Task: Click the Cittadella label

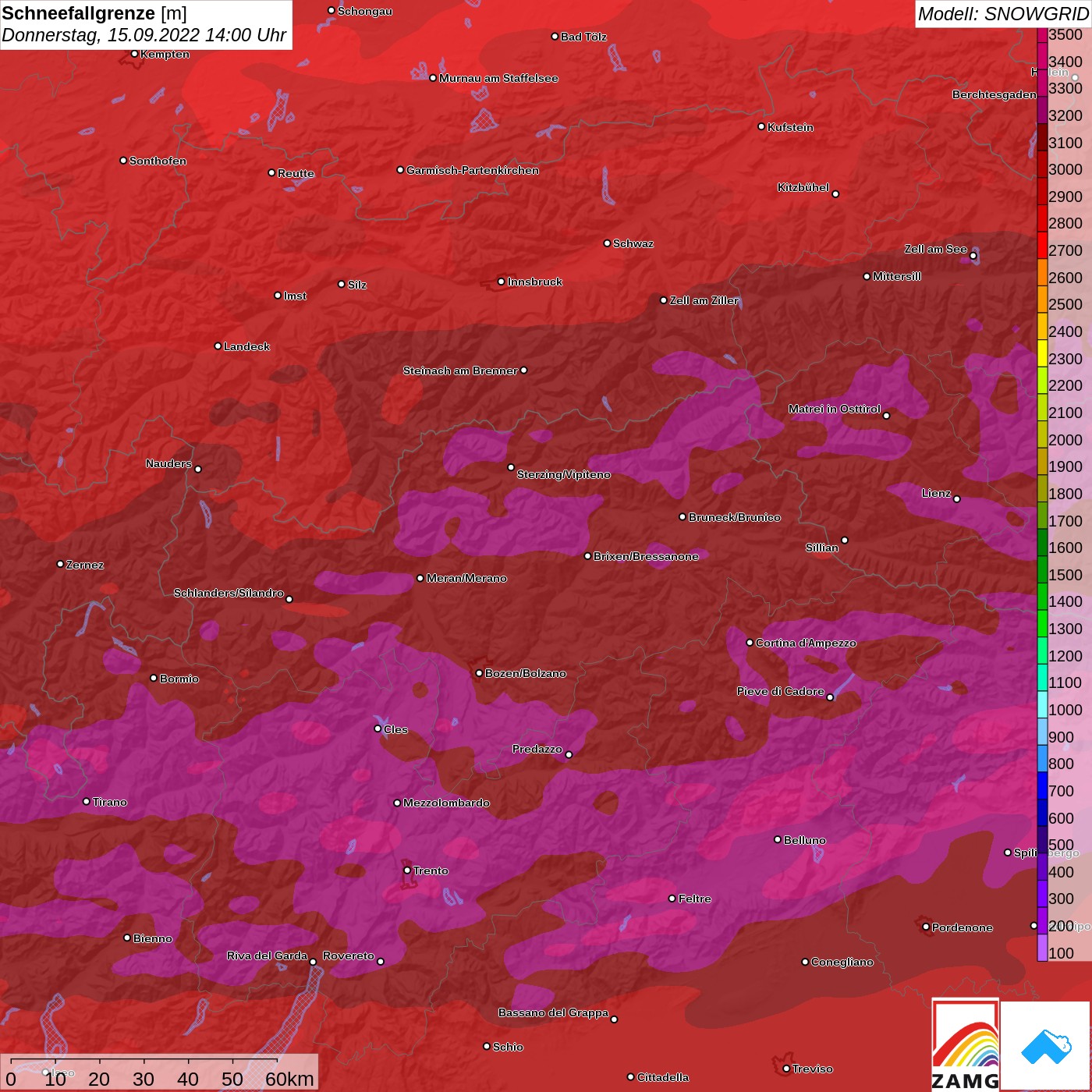Action: pyautogui.click(x=663, y=1077)
